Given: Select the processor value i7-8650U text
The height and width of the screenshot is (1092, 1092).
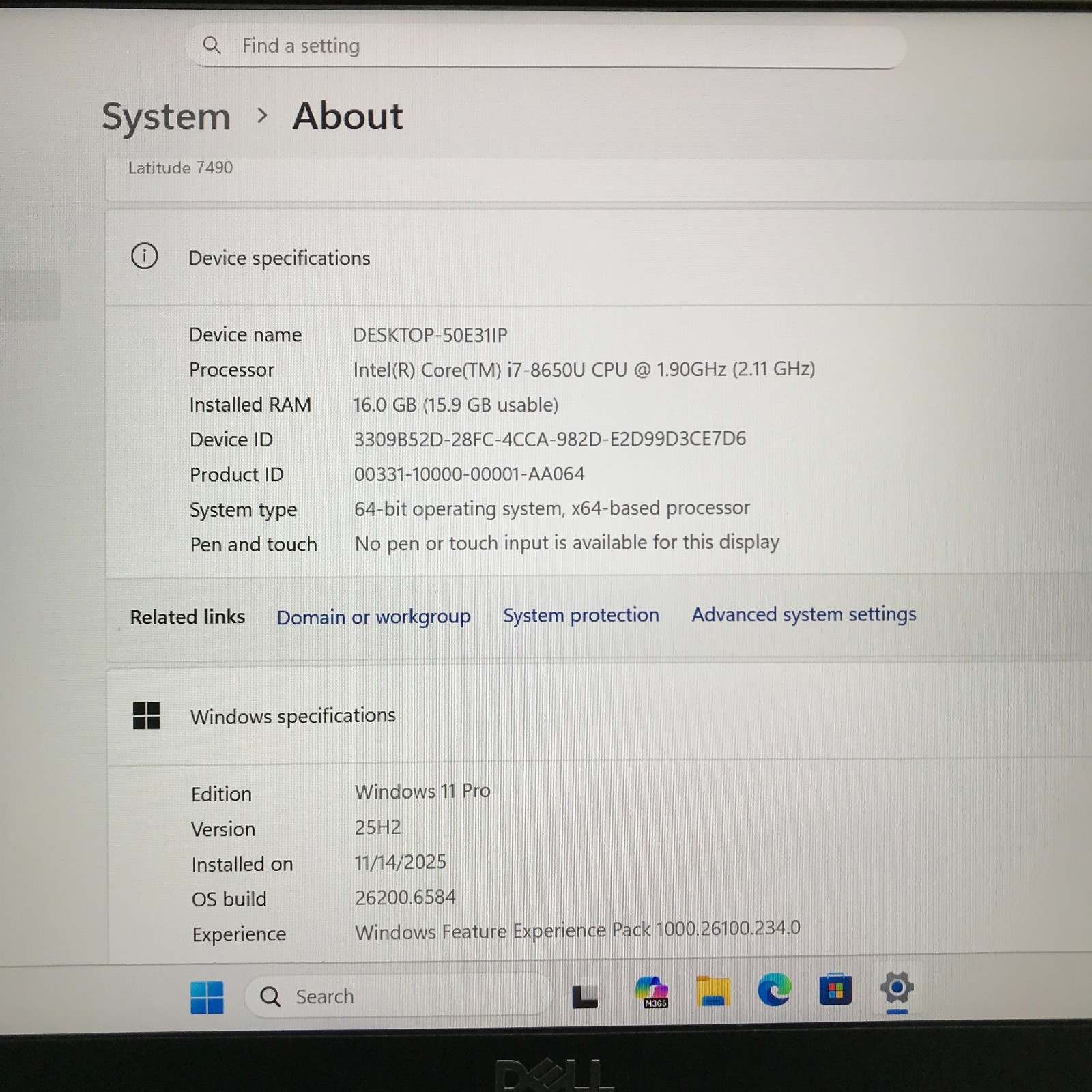Looking at the screenshot, I should 584,369.
